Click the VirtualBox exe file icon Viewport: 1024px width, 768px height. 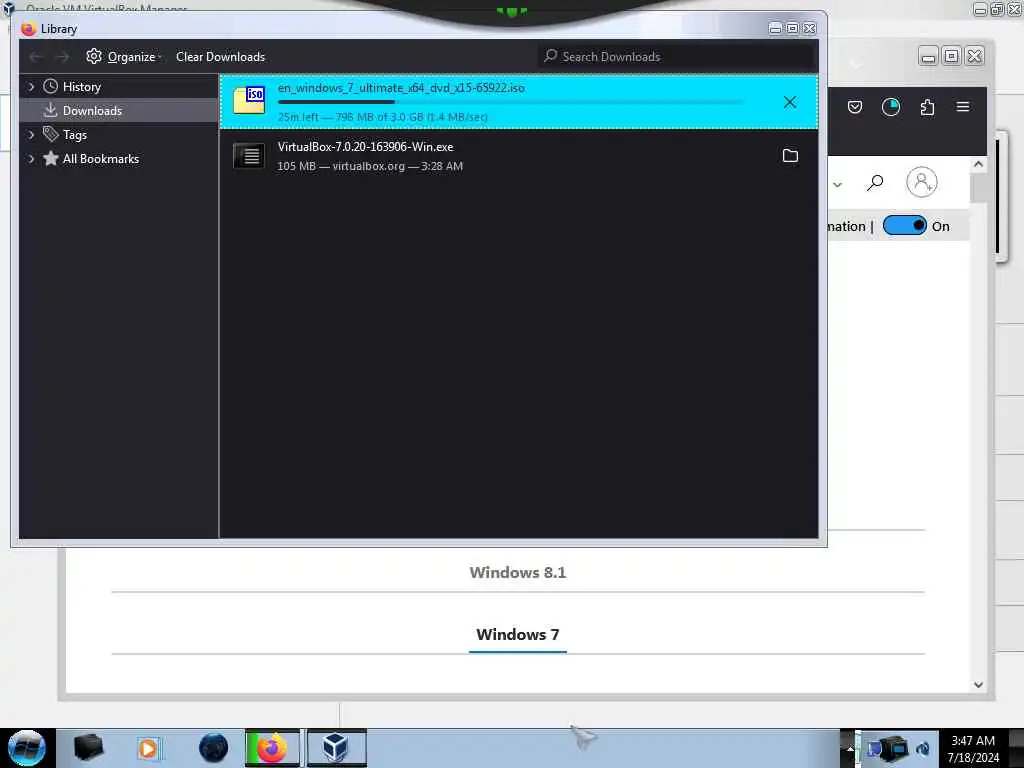coord(249,156)
